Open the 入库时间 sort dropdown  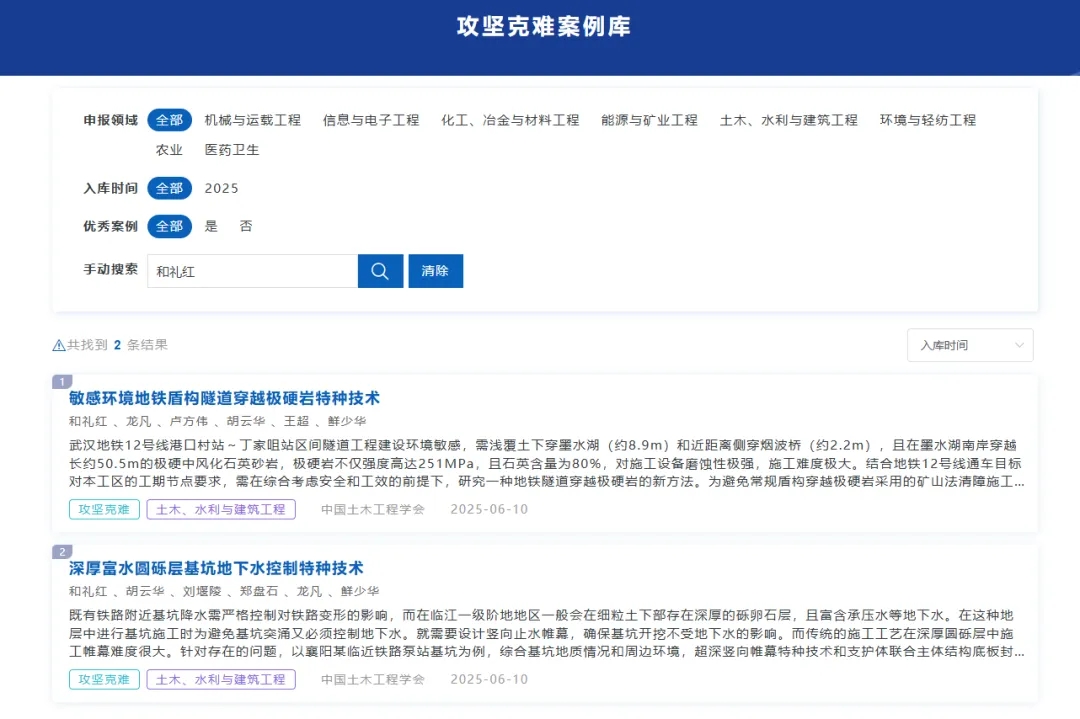[x=969, y=345]
